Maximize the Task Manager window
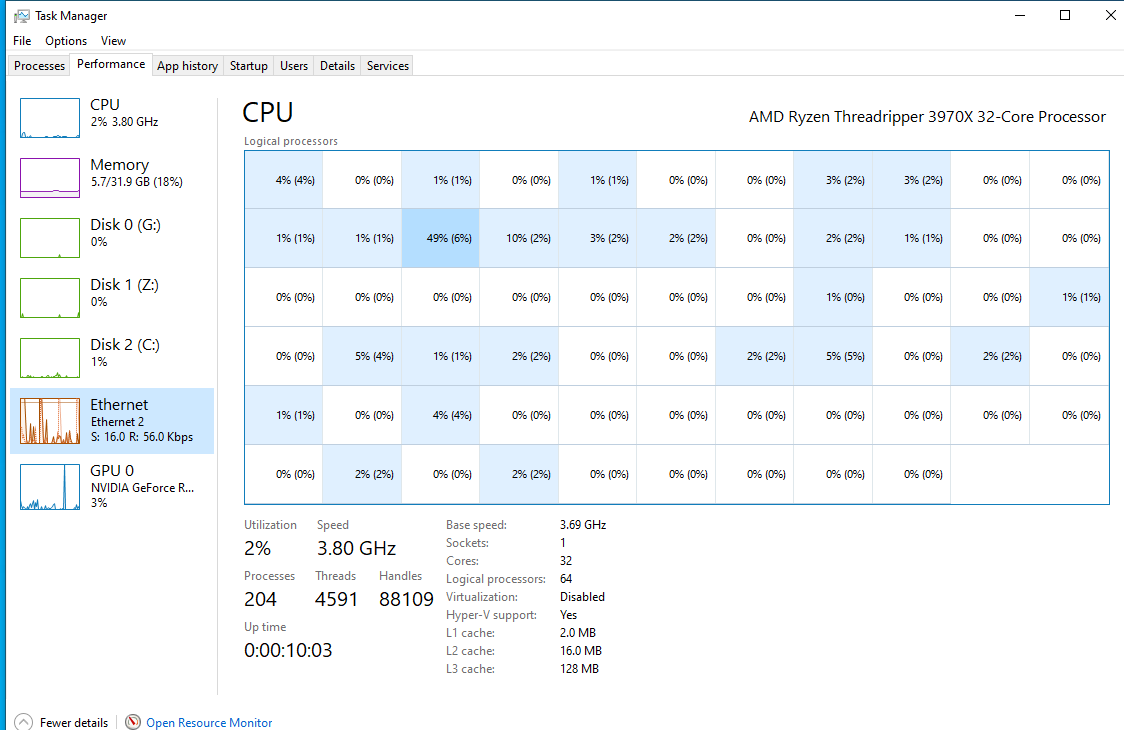 1065,15
